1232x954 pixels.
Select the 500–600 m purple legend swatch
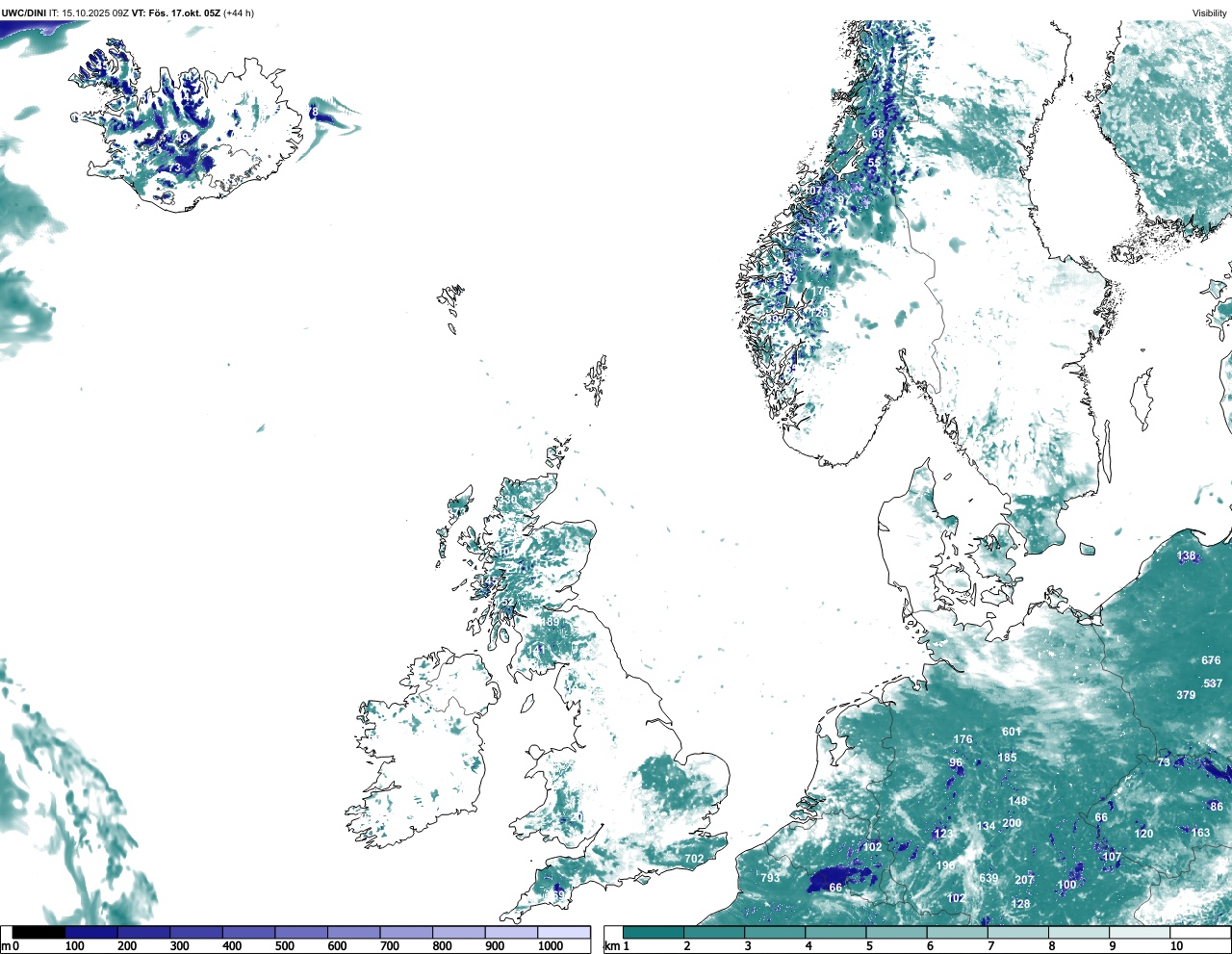(301, 932)
